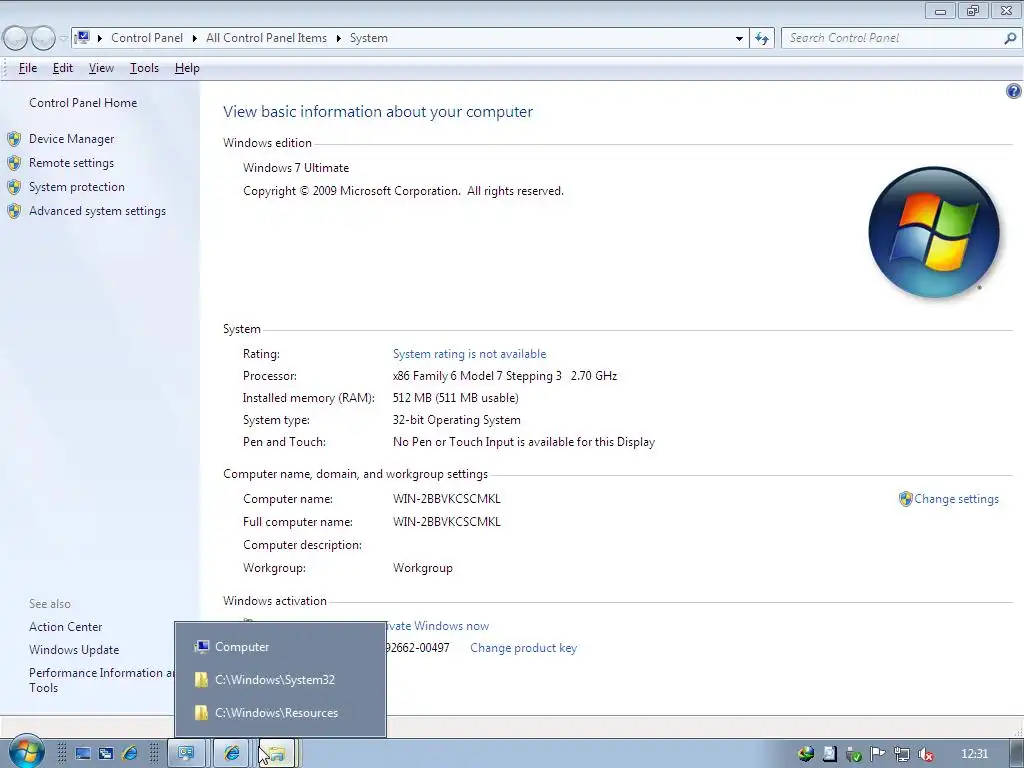Select Computer in the taskbar popup list

tap(280, 647)
